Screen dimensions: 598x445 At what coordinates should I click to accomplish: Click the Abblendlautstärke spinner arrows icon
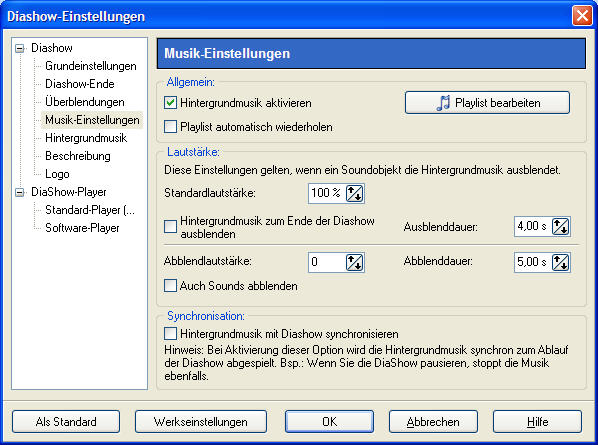point(354,262)
